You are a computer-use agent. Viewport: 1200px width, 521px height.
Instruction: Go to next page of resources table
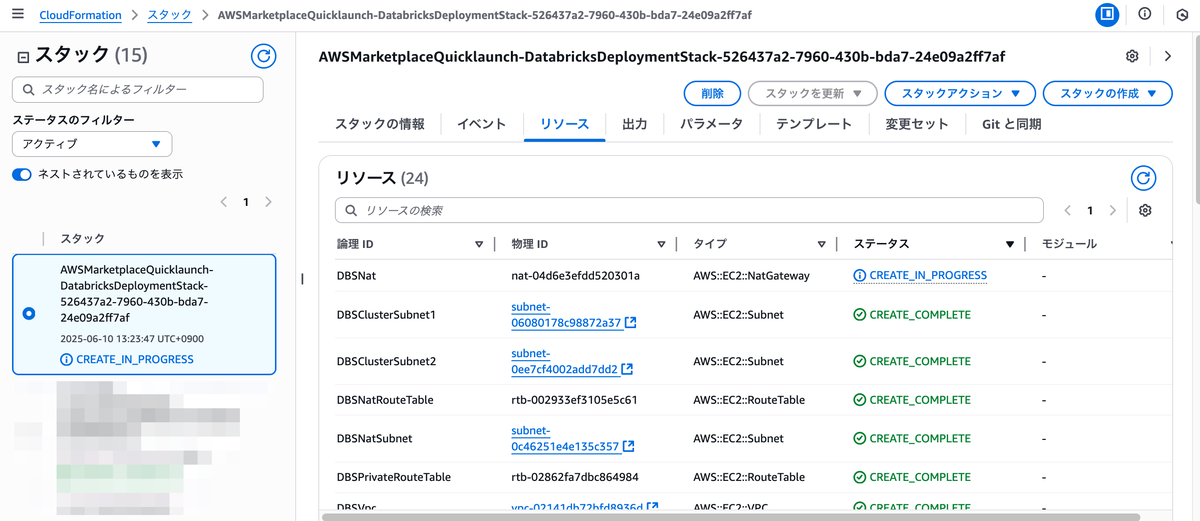pyautogui.click(x=1112, y=211)
